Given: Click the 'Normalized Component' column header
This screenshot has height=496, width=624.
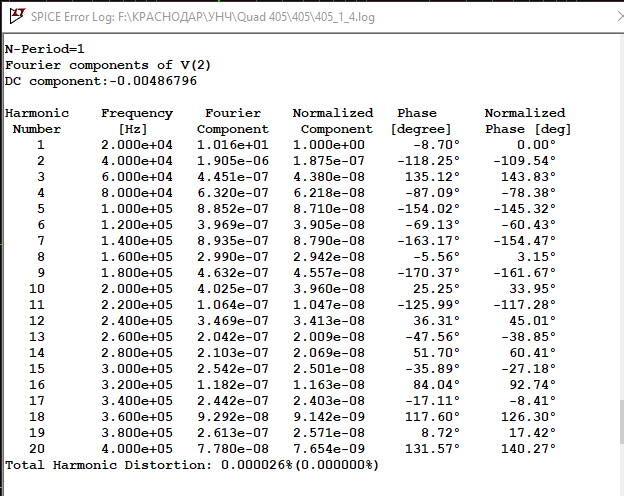Looking at the screenshot, I should point(333,121).
